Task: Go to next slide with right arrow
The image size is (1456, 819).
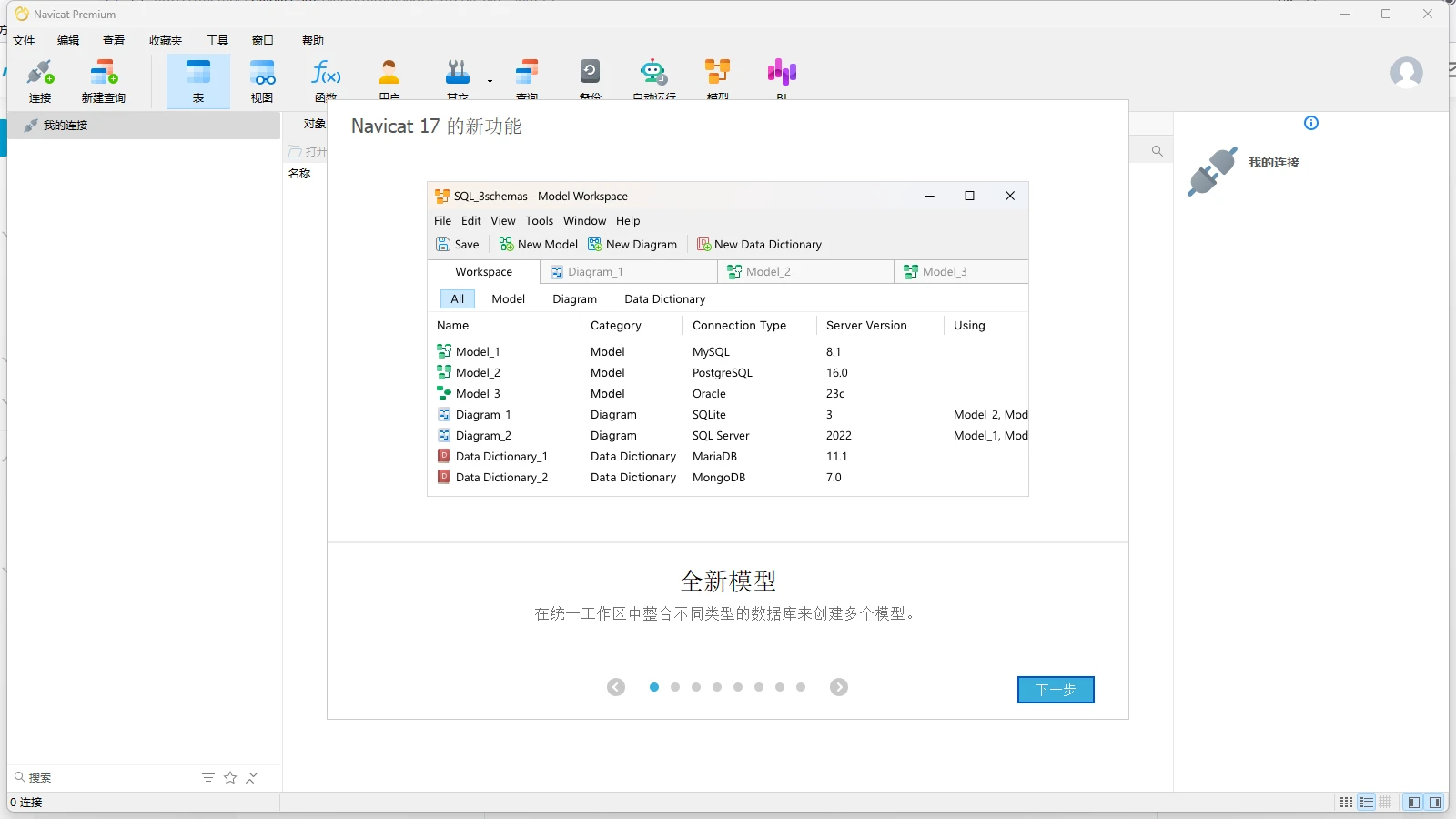Action: 839,687
